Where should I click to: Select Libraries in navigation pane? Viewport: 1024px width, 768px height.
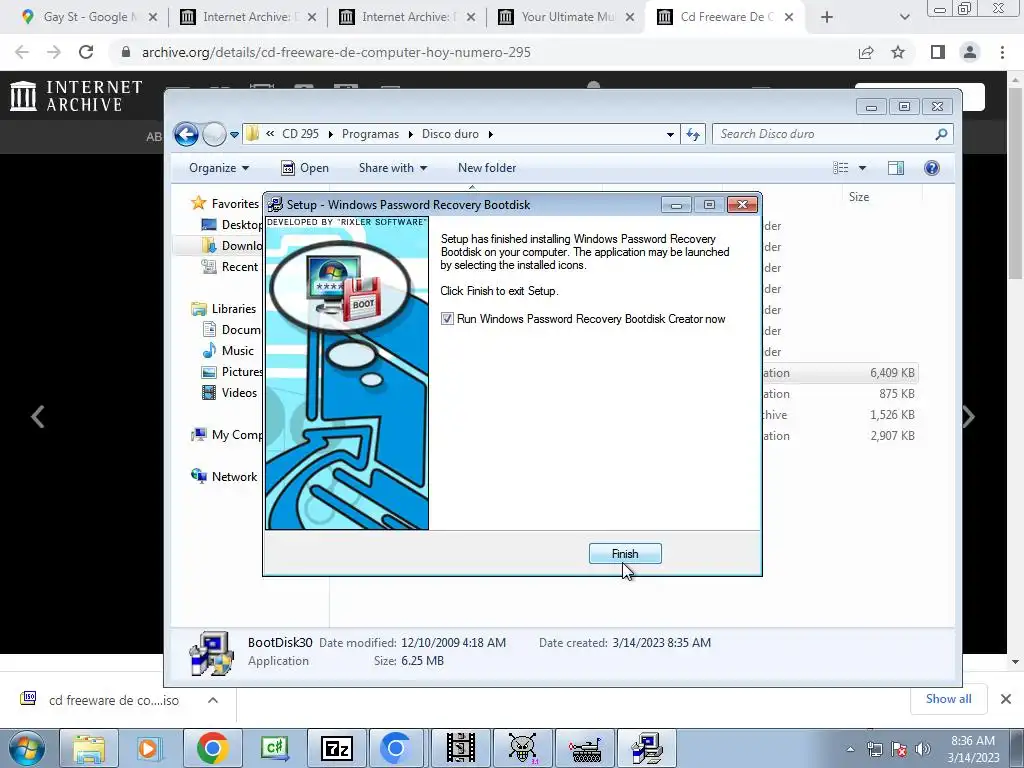(x=223, y=308)
